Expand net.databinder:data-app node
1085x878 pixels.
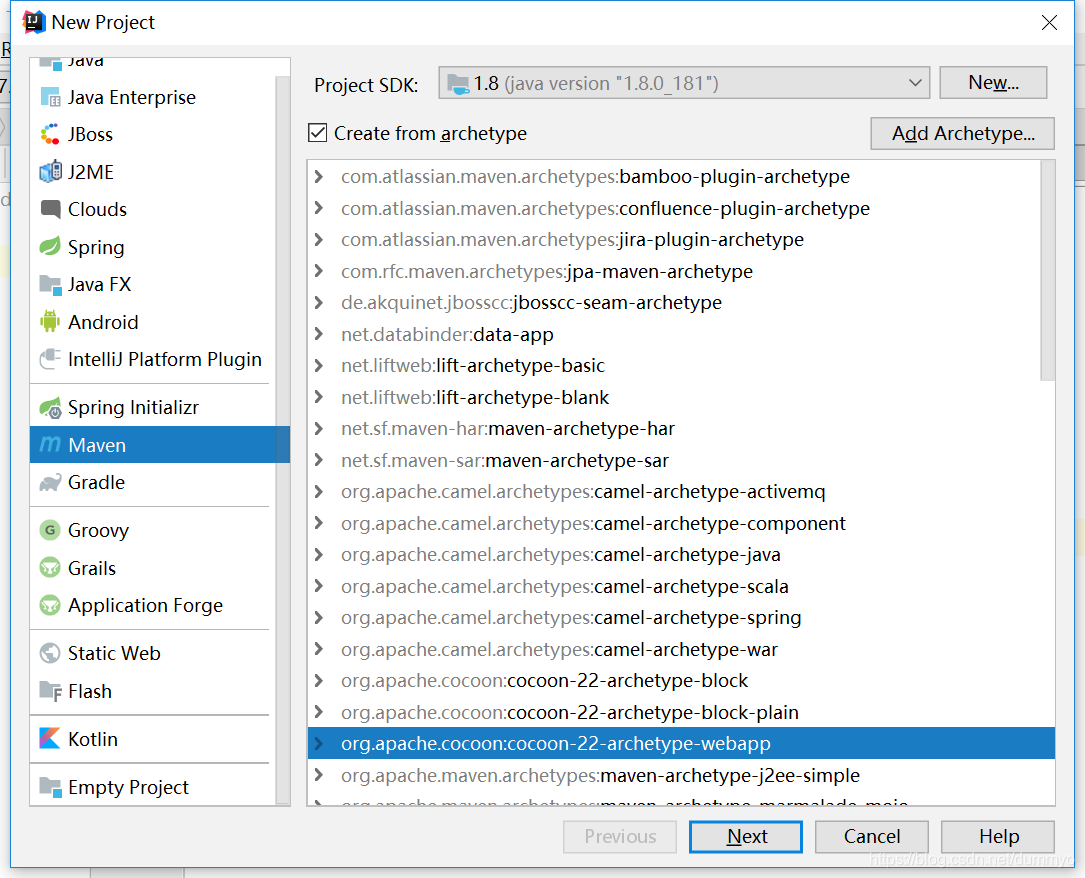(318, 333)
